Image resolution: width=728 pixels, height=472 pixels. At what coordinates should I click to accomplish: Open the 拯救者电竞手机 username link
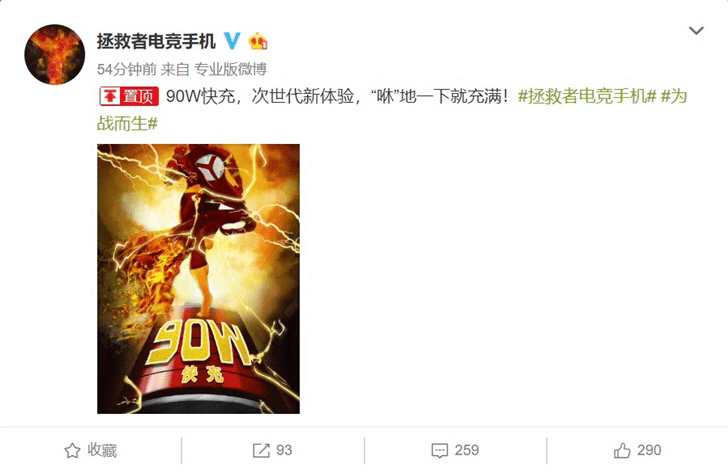pyautogui.click(x=156, y=41)
